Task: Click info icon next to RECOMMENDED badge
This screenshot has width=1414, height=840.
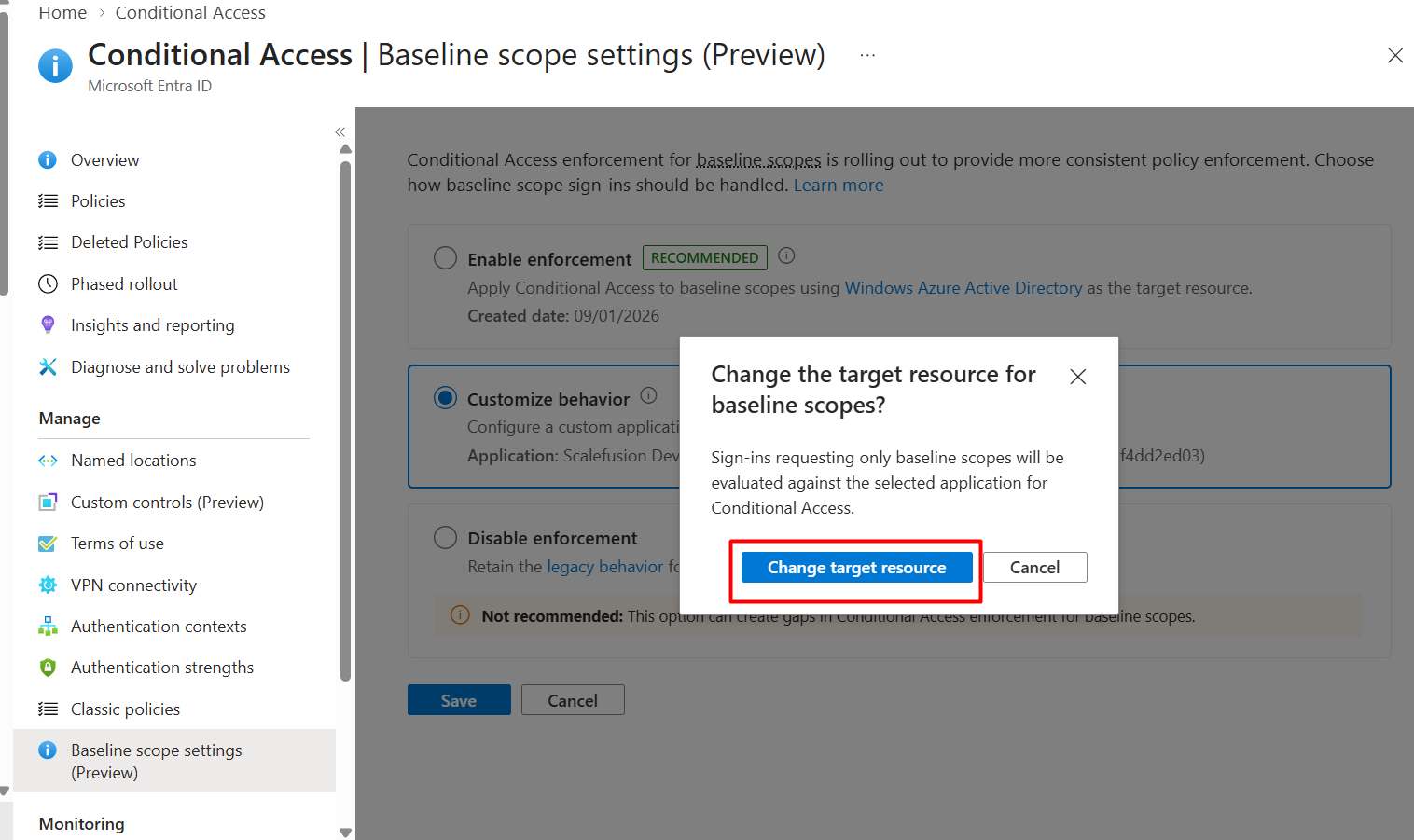Action: [x=786, y=255]
